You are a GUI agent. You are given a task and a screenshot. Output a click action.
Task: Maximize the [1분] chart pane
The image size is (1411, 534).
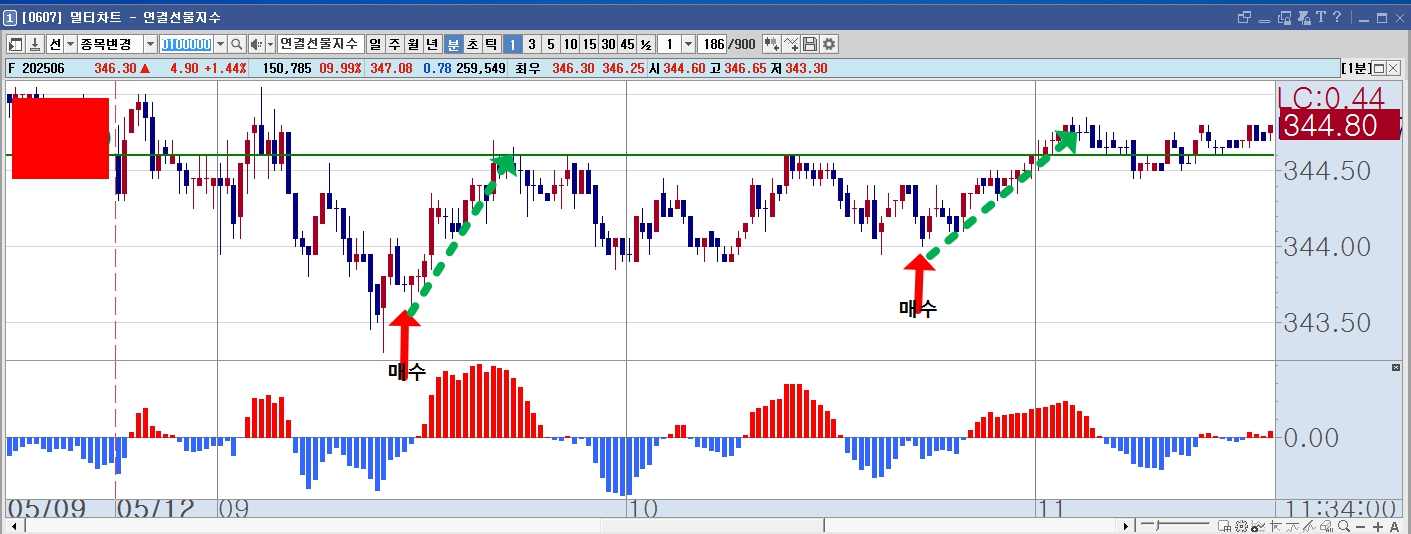tap(1378, 68)
